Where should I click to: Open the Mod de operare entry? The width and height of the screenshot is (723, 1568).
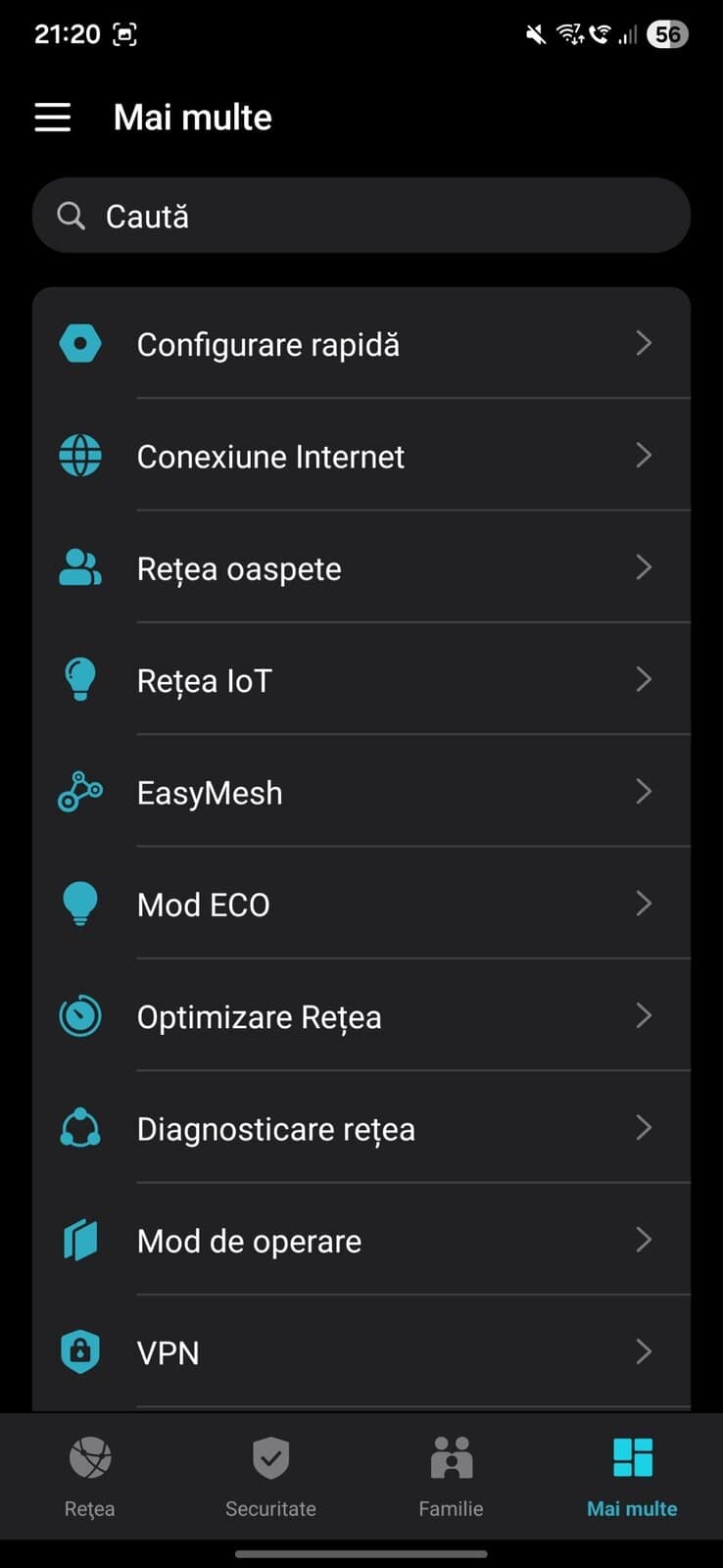click(x=249, y=1242)
